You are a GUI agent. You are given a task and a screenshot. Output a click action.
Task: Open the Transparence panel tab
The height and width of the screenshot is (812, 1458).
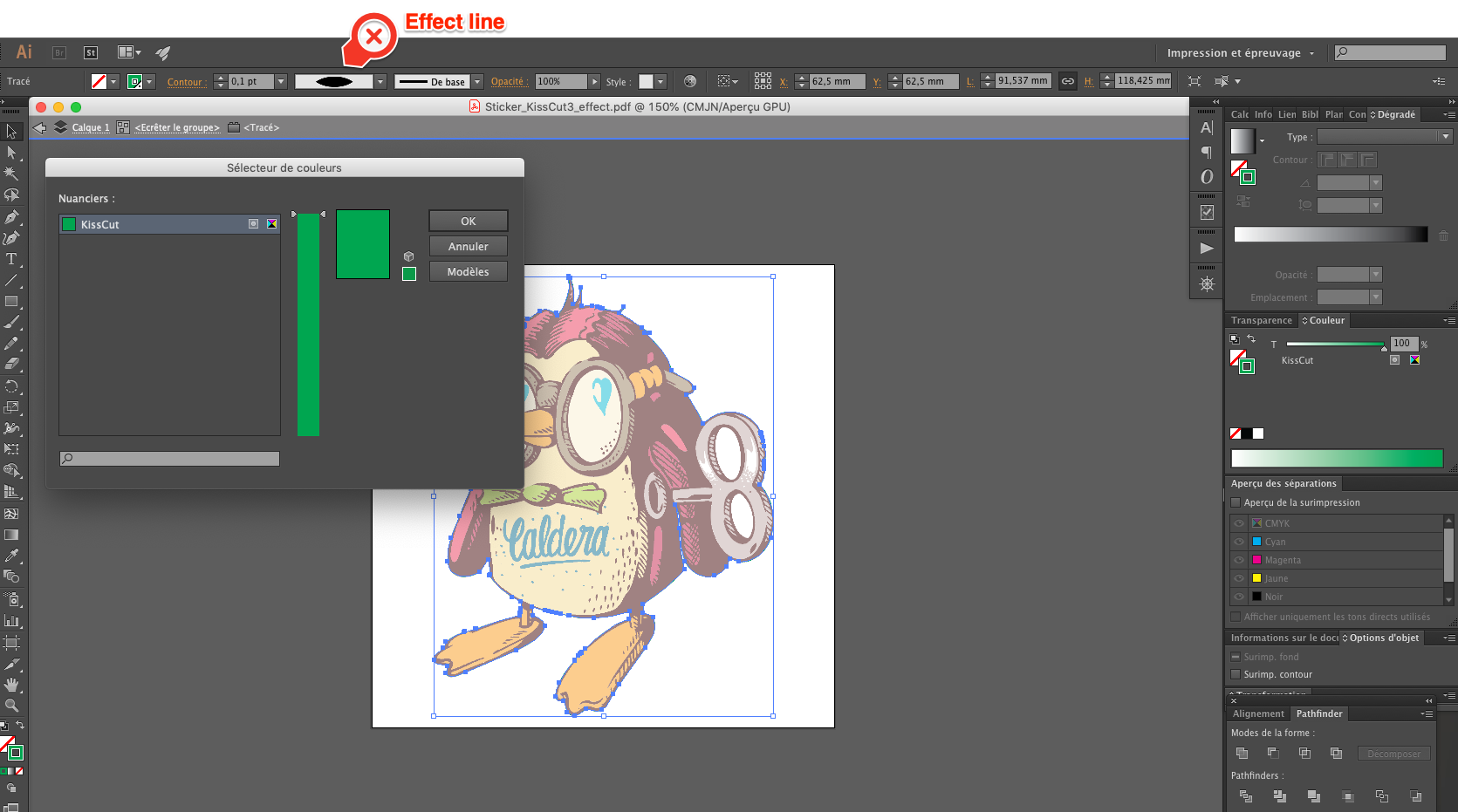tap(1261, 320)
